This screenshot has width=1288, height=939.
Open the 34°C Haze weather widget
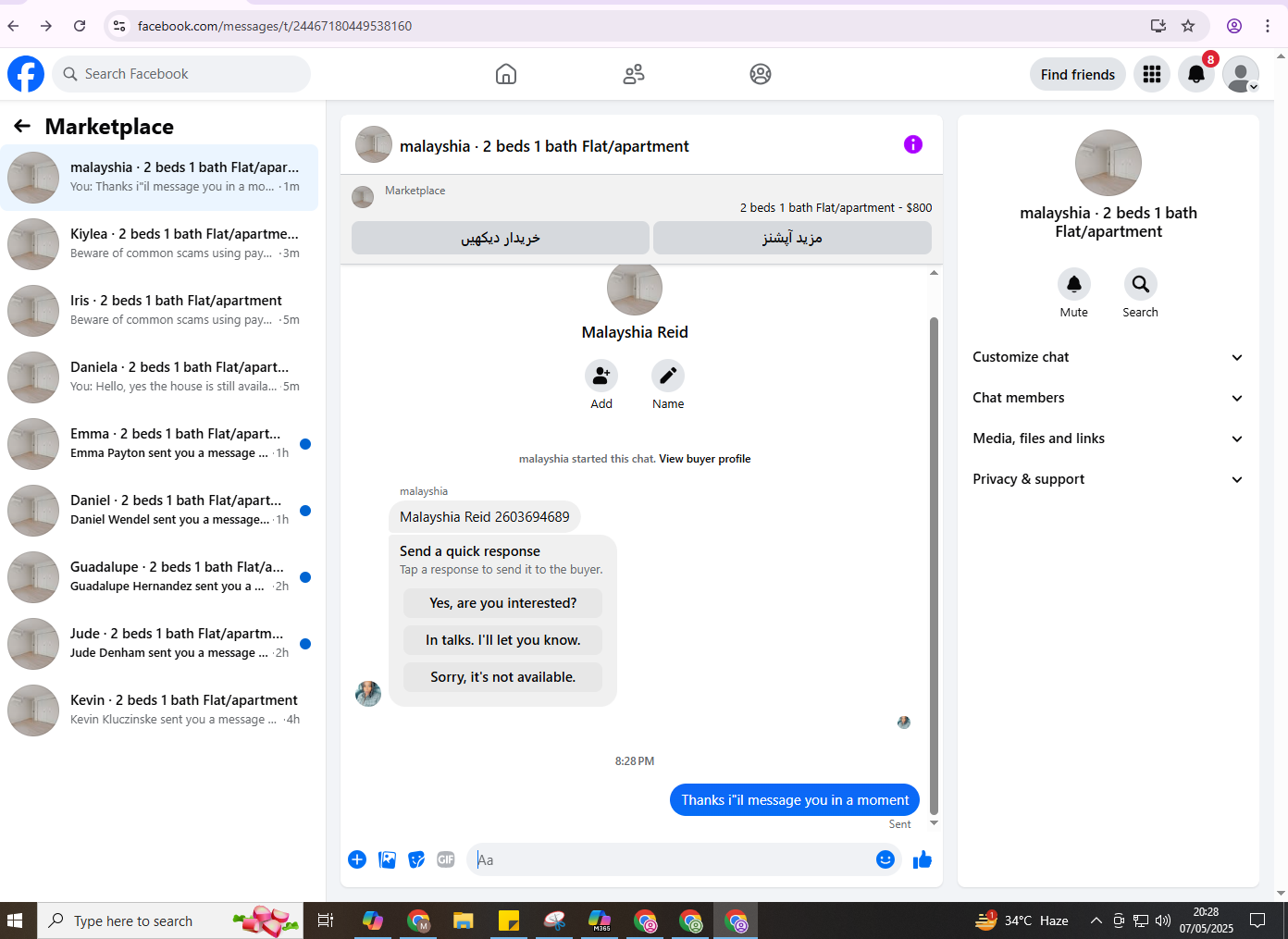coord(1022,920)
